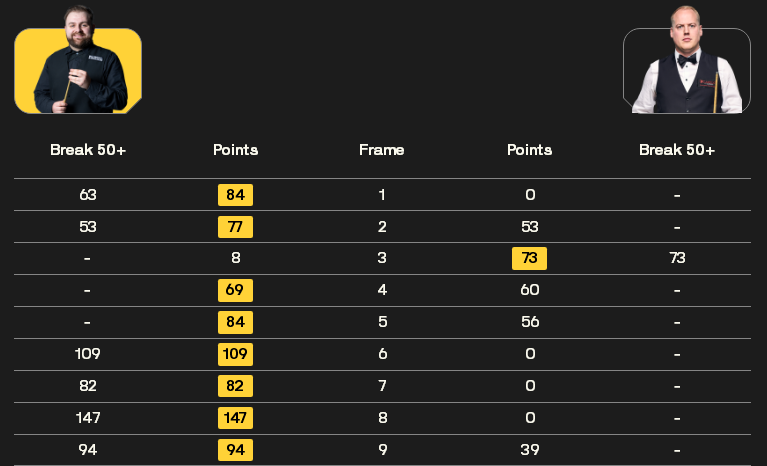
Task: Select the left Break 50+ column header
Action: [88, 150]
